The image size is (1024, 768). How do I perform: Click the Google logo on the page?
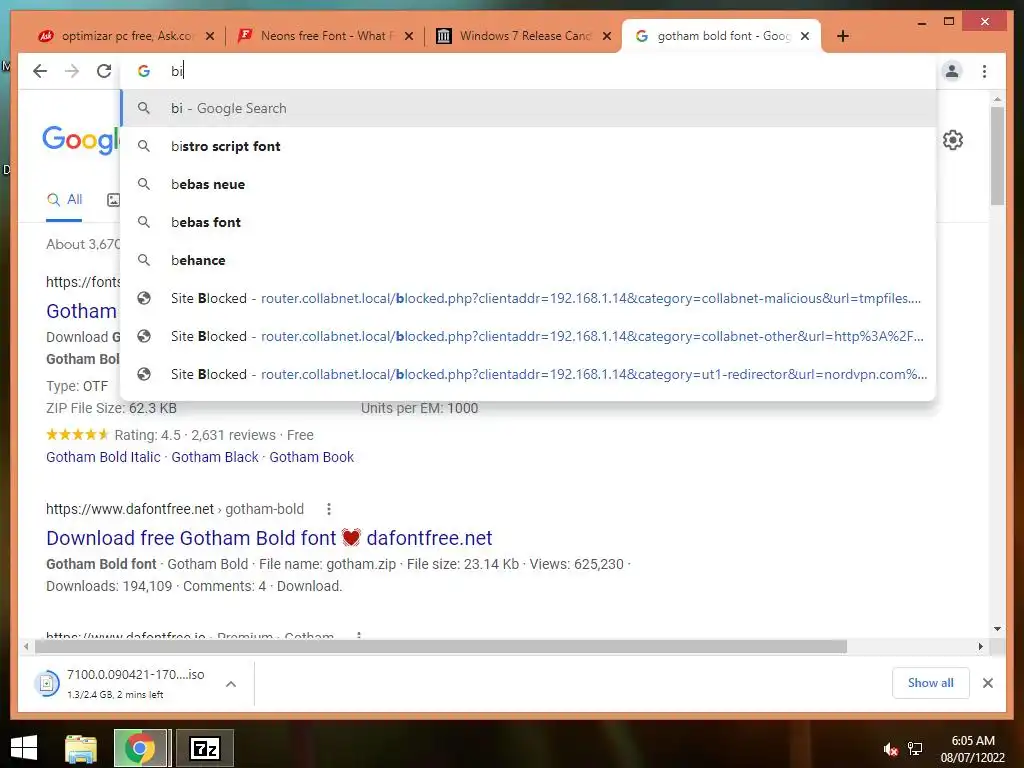point(81,140)
